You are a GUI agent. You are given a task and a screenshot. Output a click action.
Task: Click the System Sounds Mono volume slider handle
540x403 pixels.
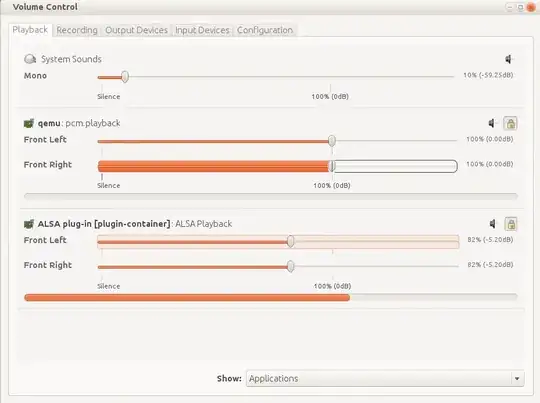tap(125, 76)
